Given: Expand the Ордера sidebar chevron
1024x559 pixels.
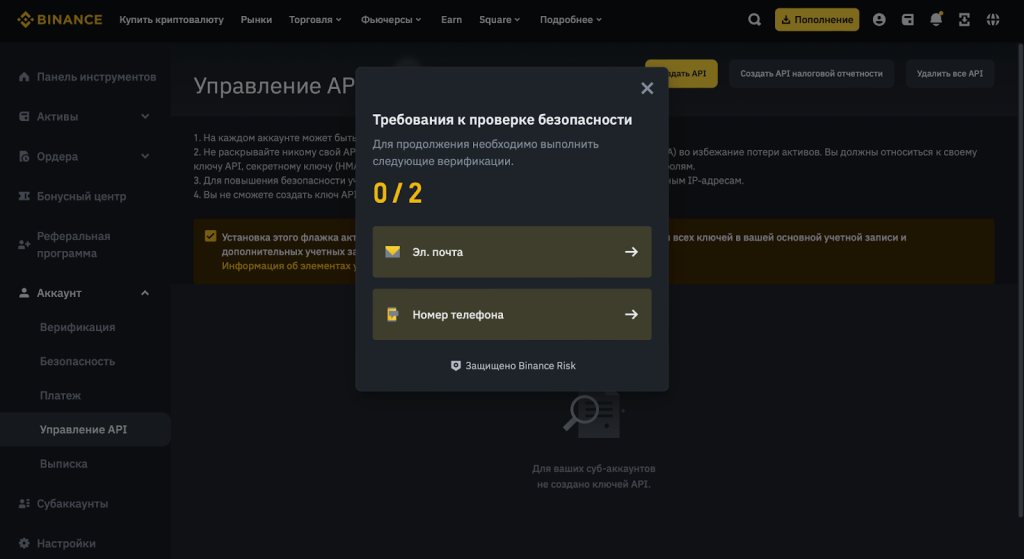Looking at the screenshot, I should [145, 156].
